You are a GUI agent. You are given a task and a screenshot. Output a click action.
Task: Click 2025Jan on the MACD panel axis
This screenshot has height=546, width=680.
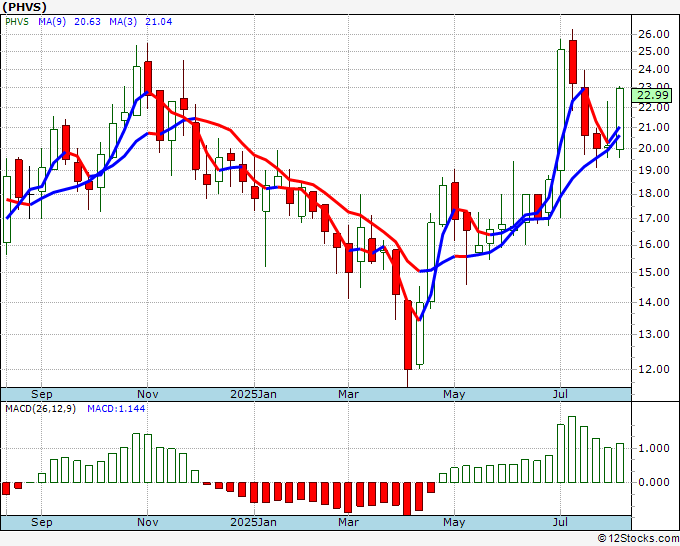253,522
